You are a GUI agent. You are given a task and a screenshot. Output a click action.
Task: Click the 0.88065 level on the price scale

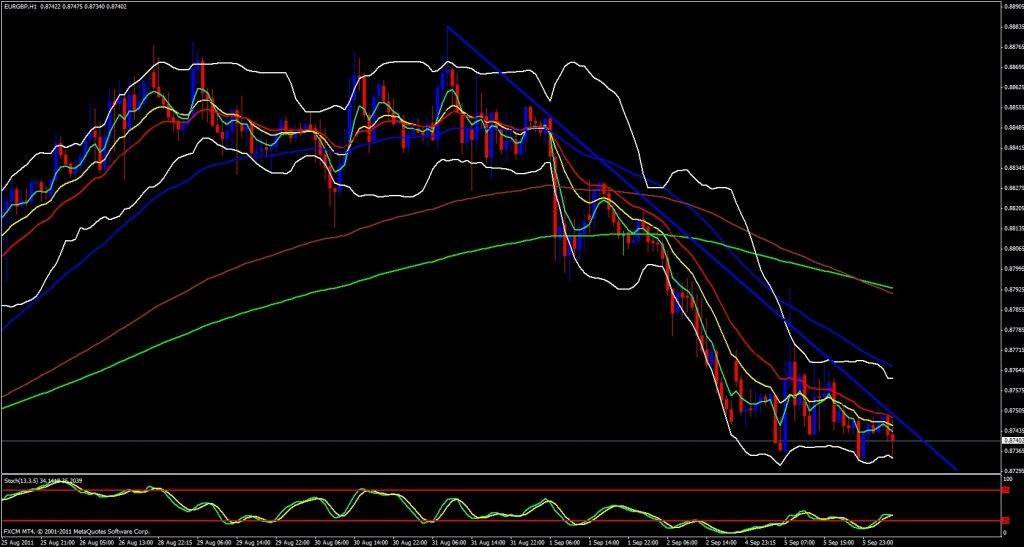click(1012, 248)
